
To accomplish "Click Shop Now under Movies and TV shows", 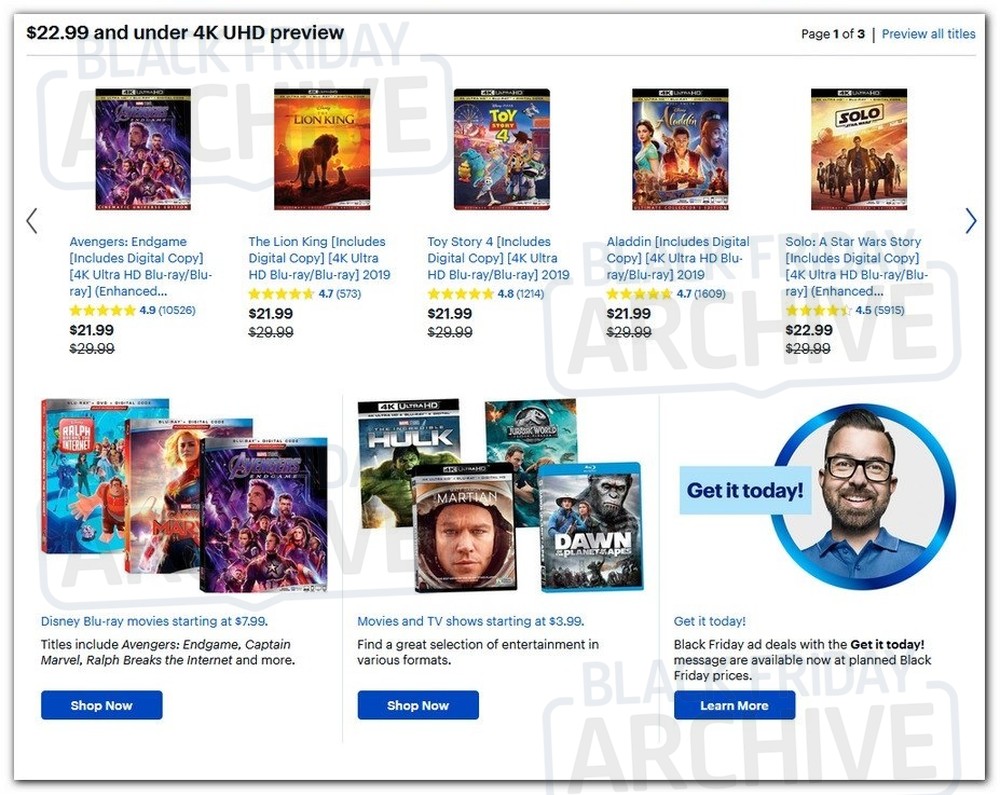I will (418, 705).
